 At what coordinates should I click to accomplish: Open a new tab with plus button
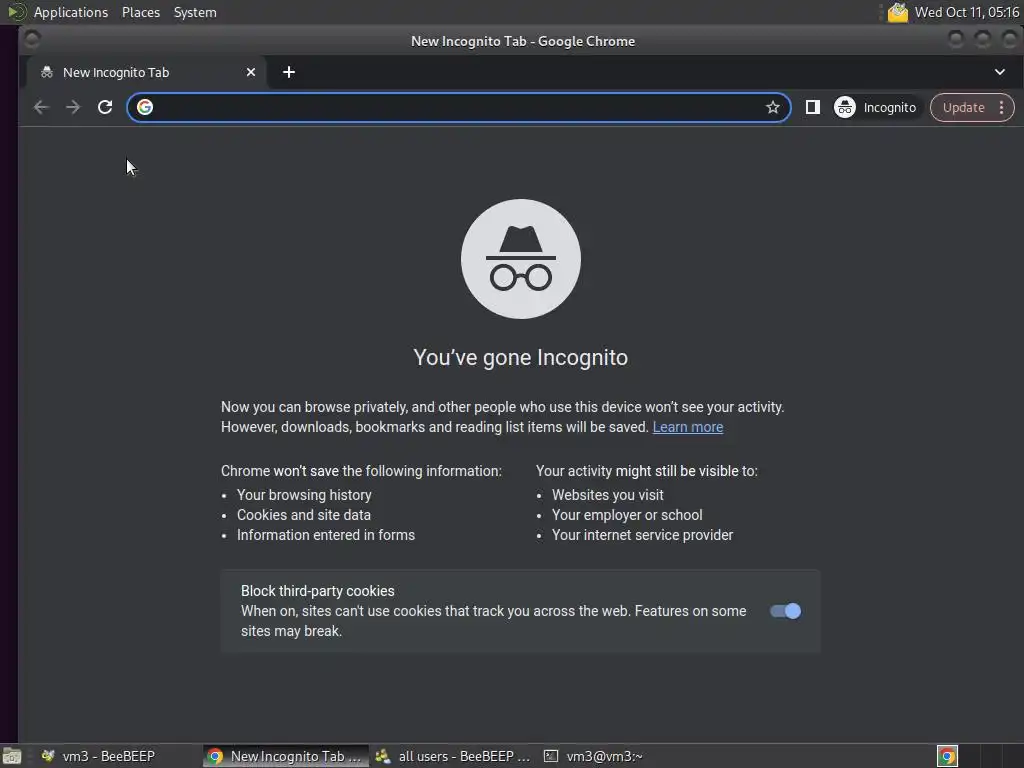click(289, 72)
